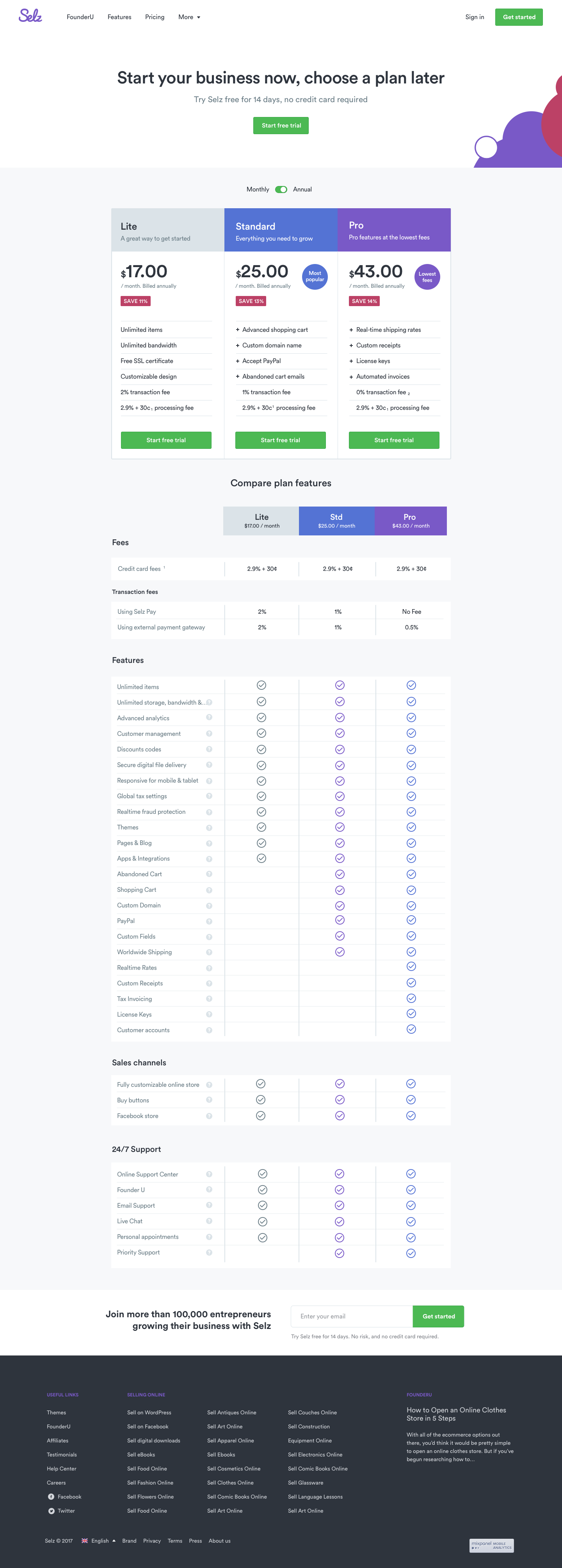Open help icon for Advanced analytics
This screenshot has height=1568, width=562.
coord(209,718)
